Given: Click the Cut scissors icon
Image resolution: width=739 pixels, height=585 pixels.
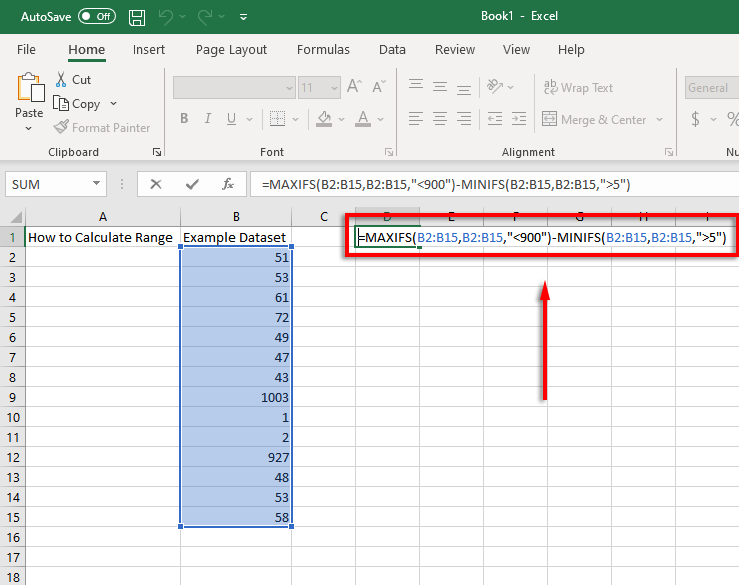Looking at the screenshot, I should [x=61, y=79].
